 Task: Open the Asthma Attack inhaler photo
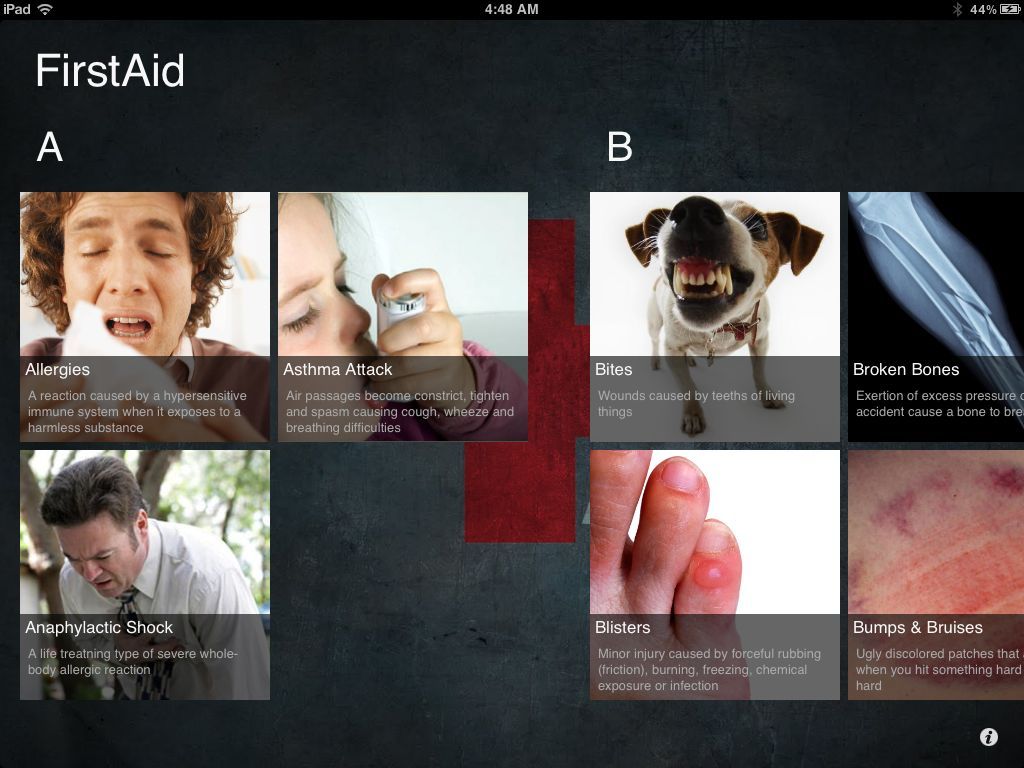pyautogui.click(x=403, y=274)
